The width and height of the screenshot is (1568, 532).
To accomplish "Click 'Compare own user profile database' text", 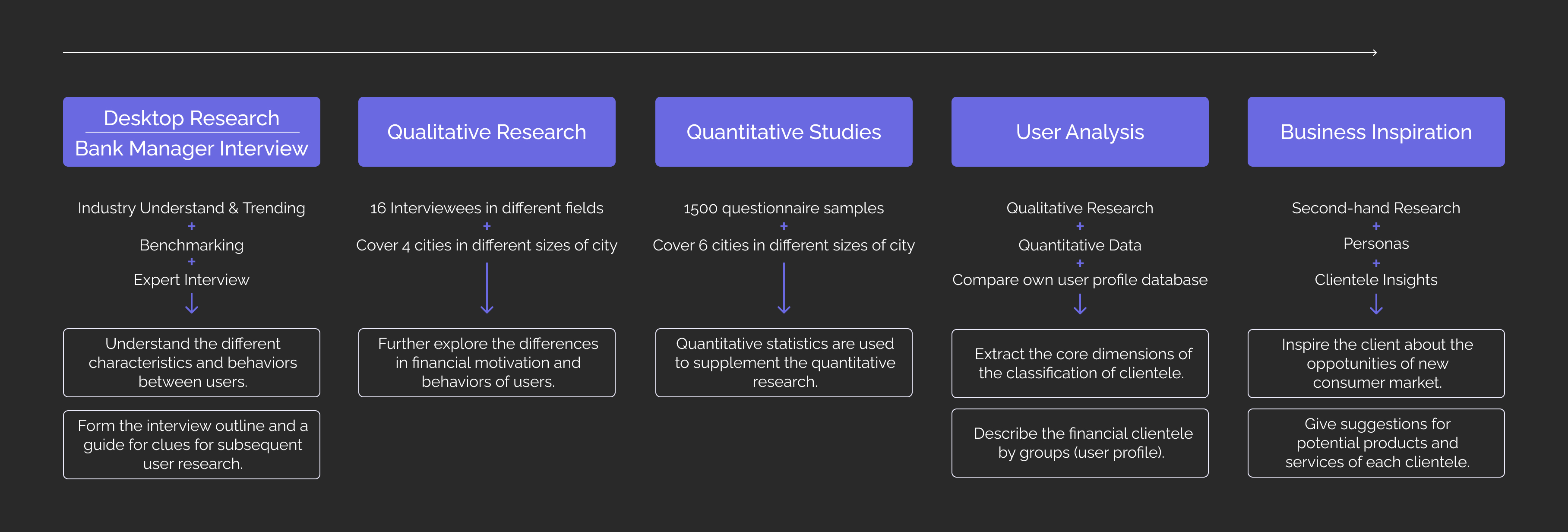I will (x=1080, y=280).
